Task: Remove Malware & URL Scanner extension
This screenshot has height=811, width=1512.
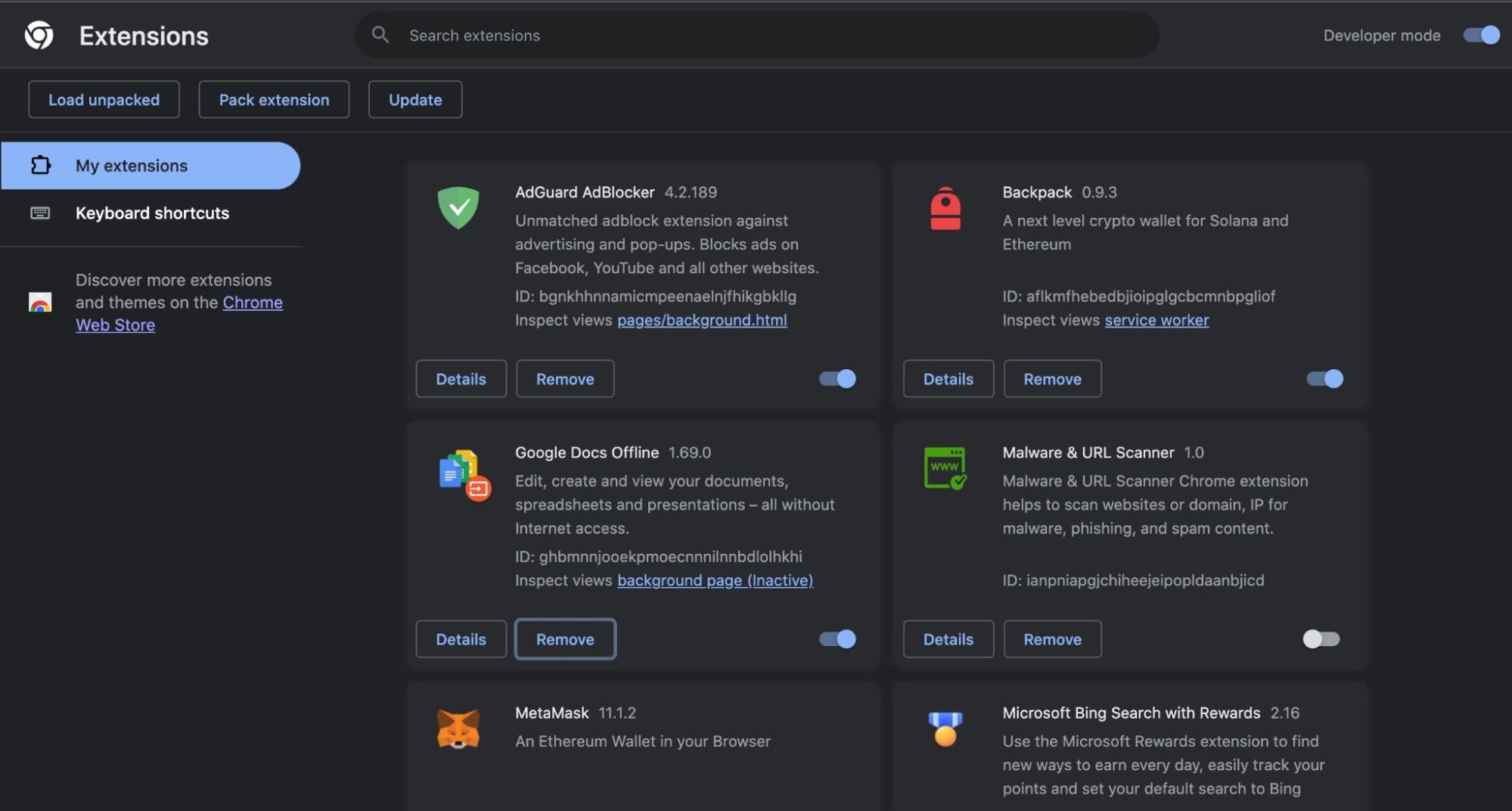Action: (x=1052, y=639)
